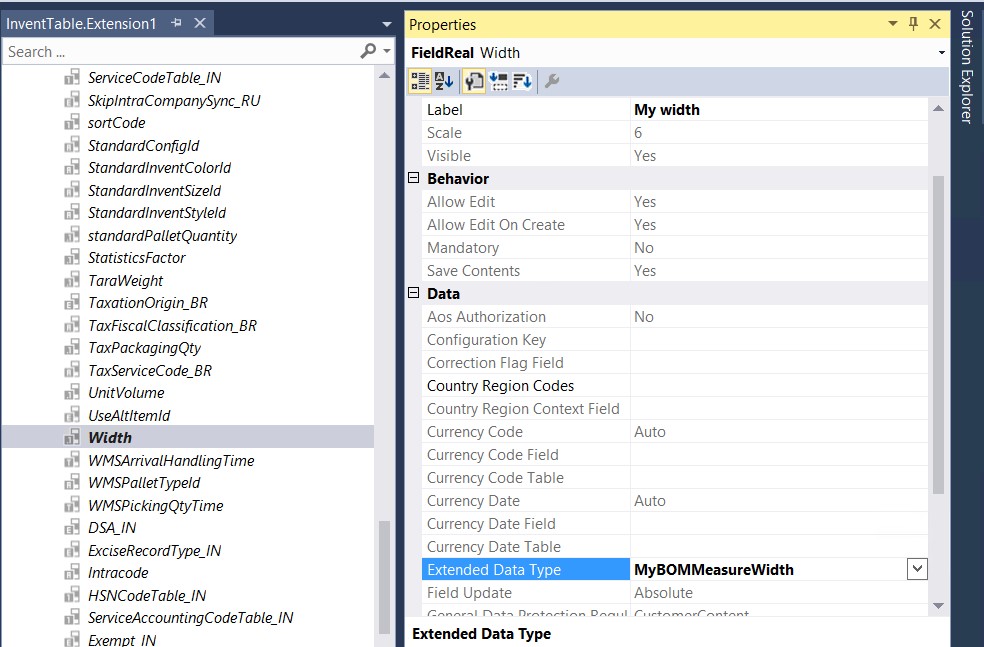Viewport: 984px width, 647px height.
Task: Open the FieldReal Width object selector dropdown
Action: pyautogui.click(x=941, y=53)
